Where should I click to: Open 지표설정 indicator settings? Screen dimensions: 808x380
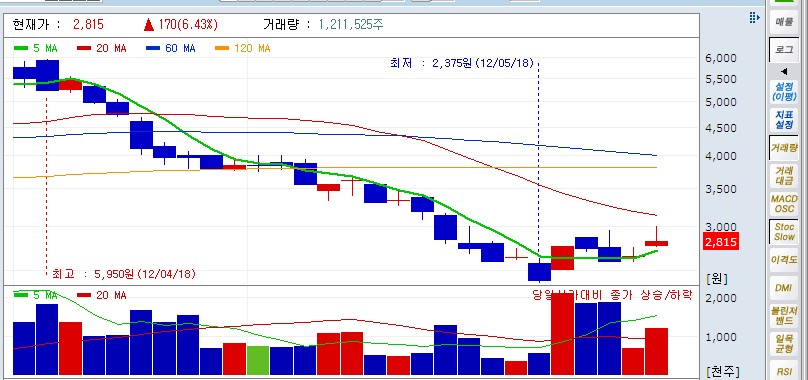point(784,120)
